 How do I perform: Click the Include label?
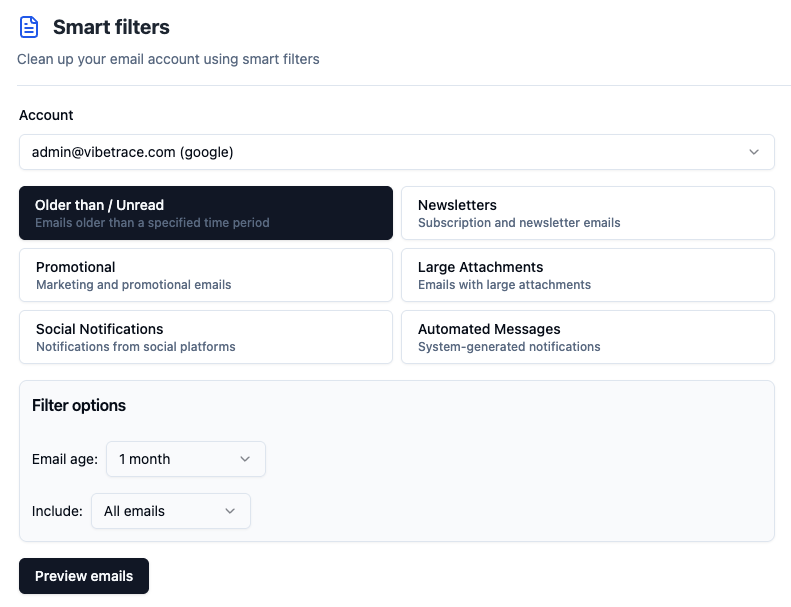[57, 511]
